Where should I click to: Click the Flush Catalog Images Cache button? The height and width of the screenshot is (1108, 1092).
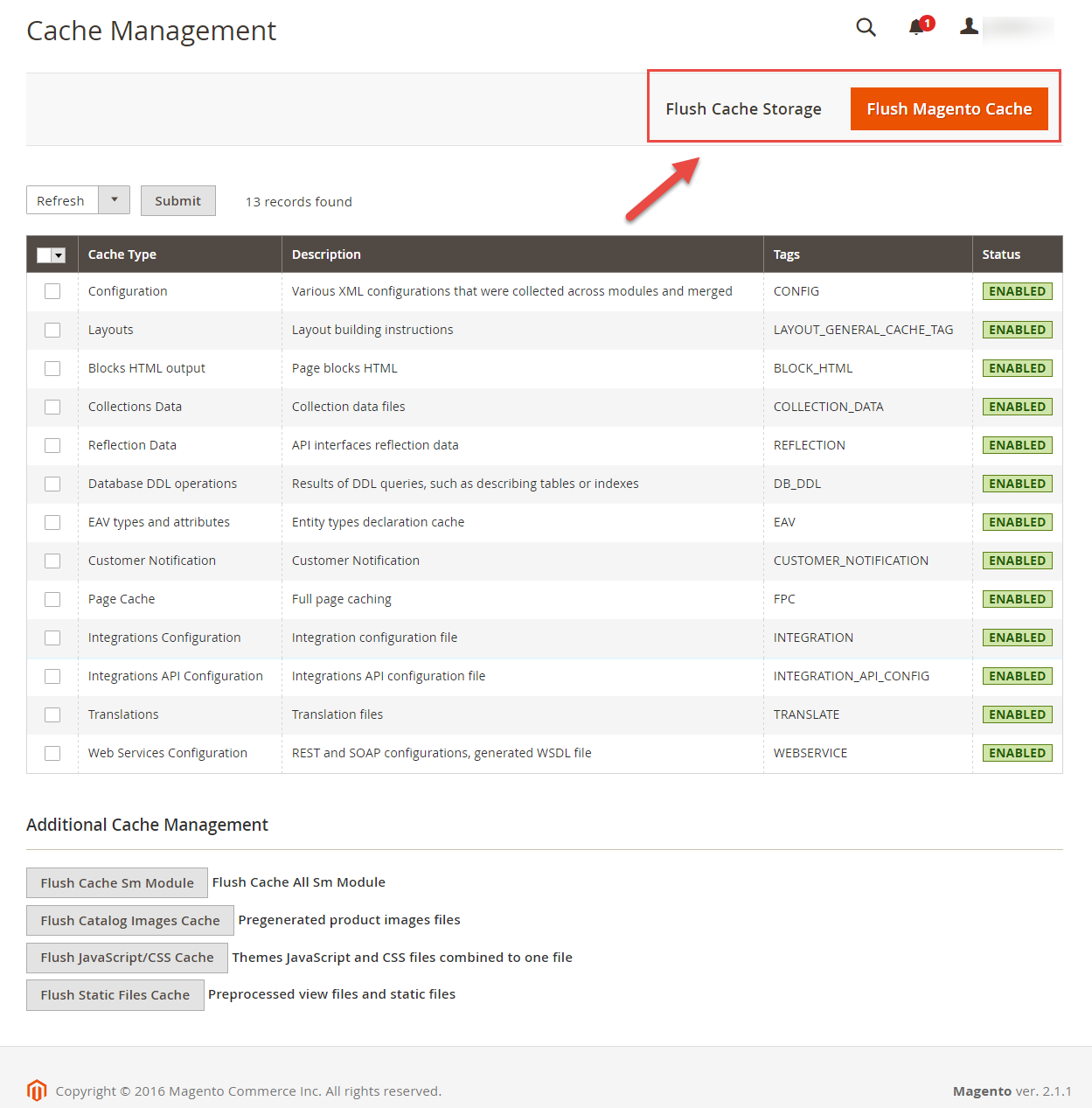pos(130,920)
